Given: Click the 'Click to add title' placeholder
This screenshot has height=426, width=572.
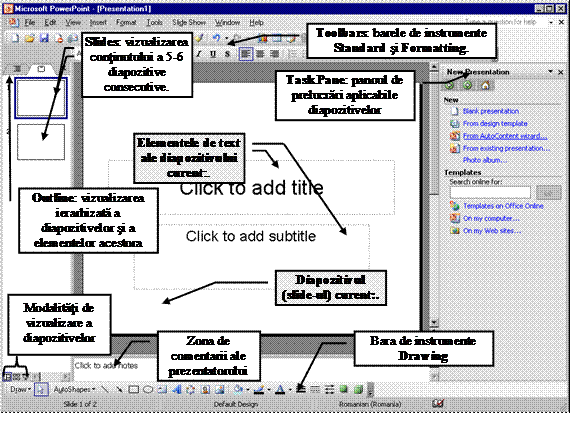Looking at the screenshot, I should (251, 188).
